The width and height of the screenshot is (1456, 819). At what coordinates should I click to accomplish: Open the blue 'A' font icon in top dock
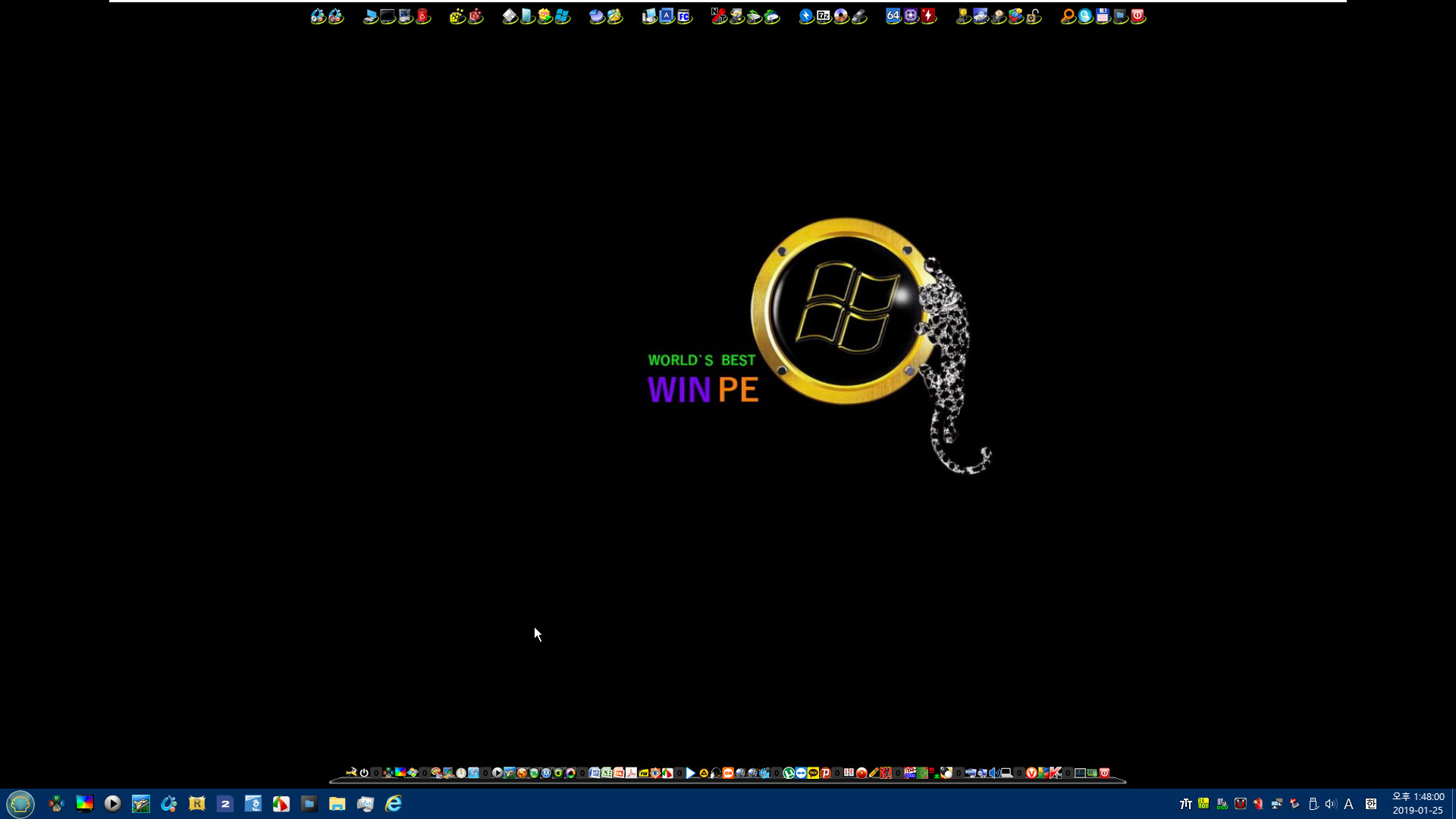667,16
